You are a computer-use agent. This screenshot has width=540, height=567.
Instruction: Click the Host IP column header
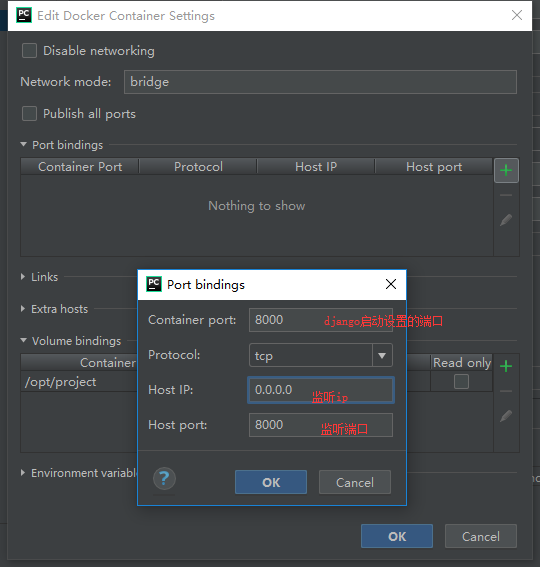[316, 167]
